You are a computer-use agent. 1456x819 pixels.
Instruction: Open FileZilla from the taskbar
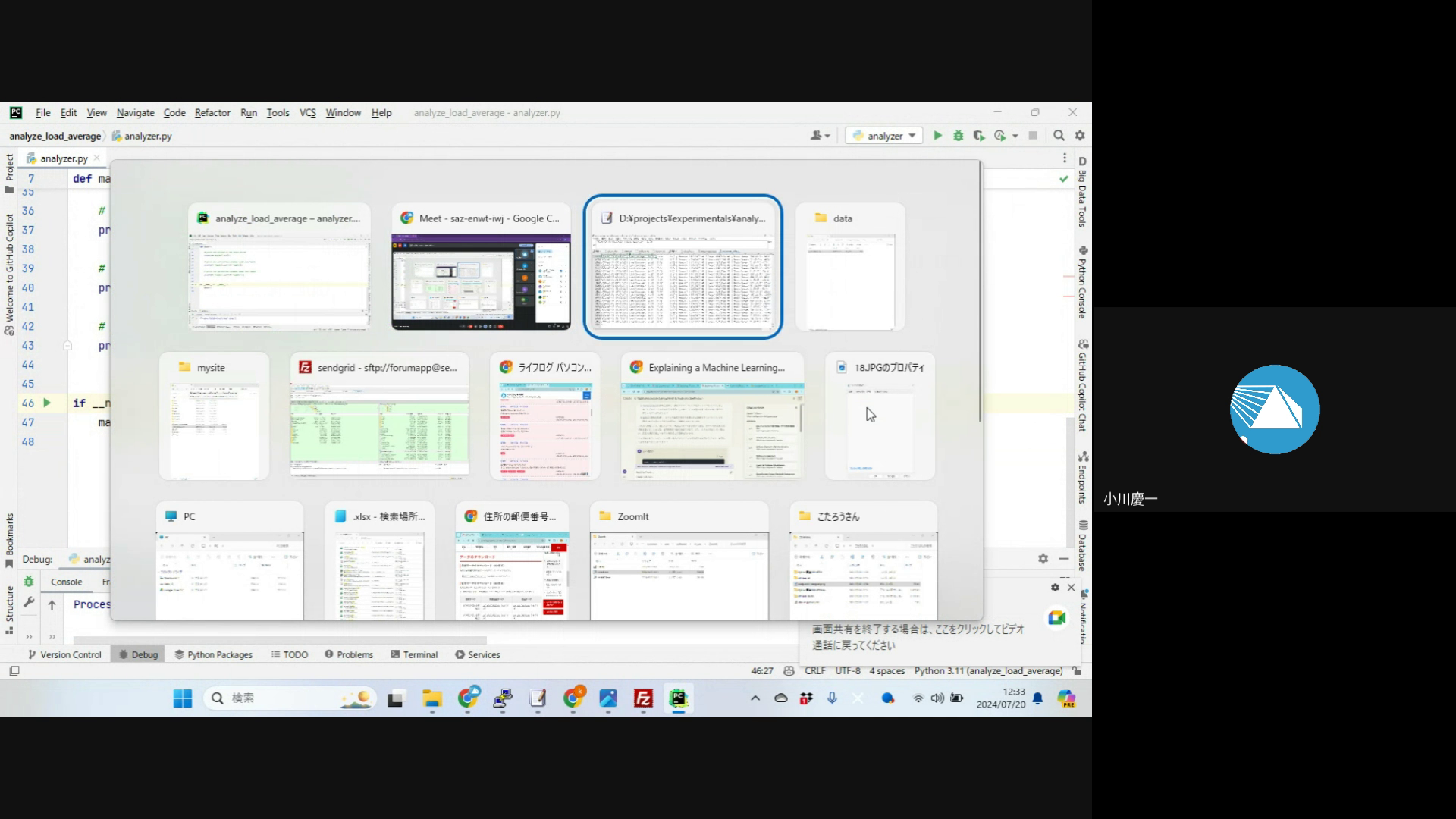tap(643, 698)
